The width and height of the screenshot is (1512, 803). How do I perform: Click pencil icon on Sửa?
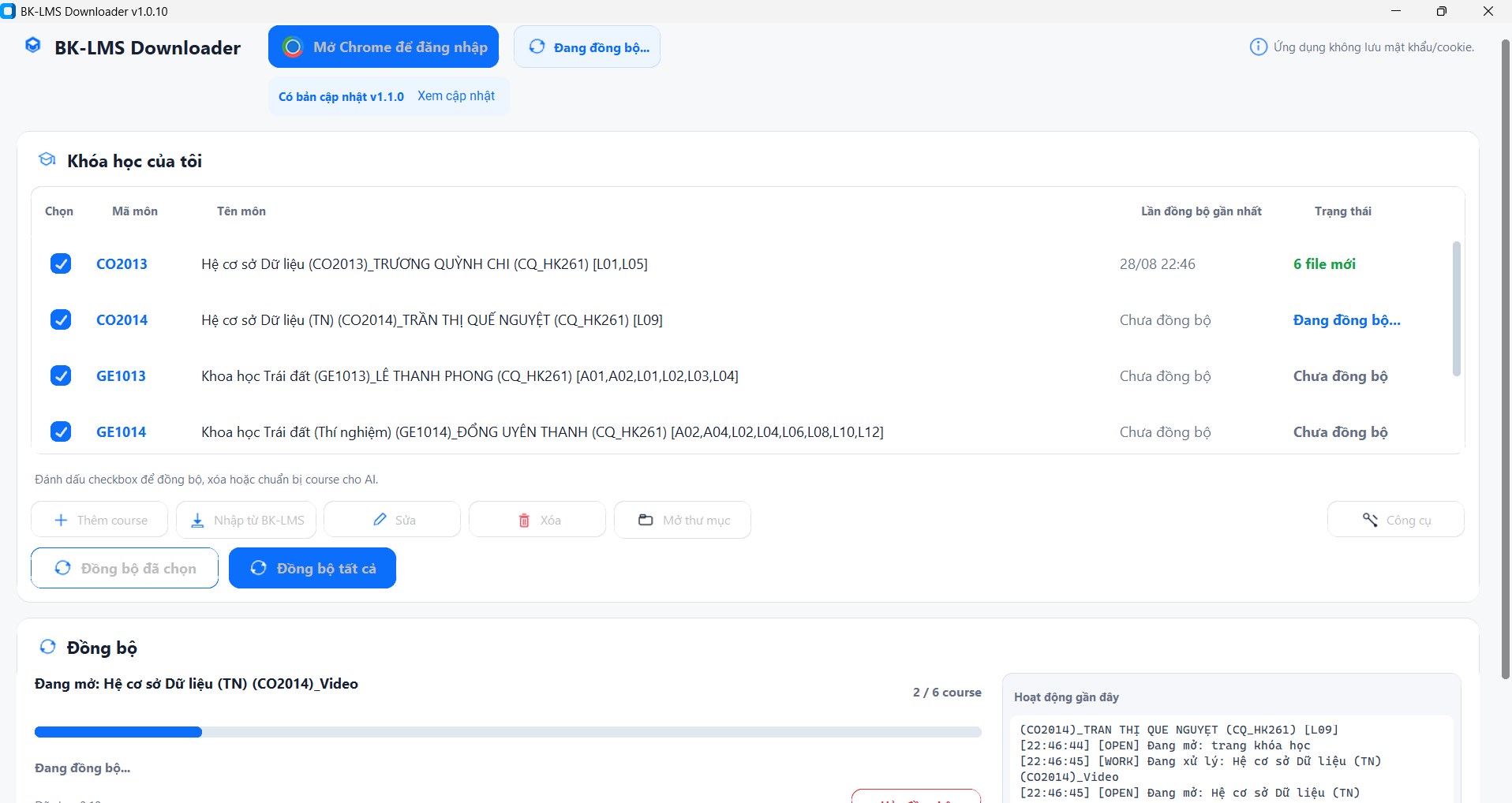[x=380, y=519]
